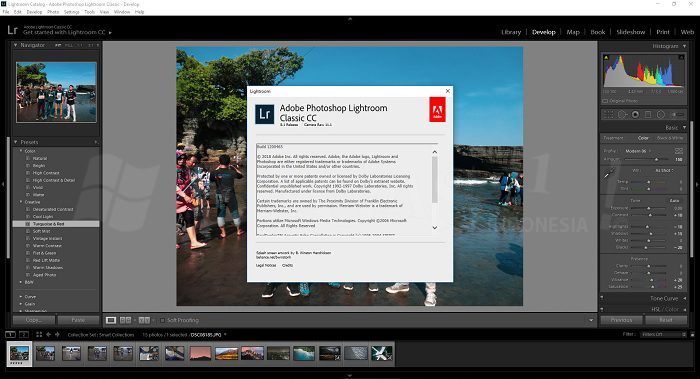Collapse the Color presets group
Viewport: 700px width, 379px height.
tap(21, 151)
